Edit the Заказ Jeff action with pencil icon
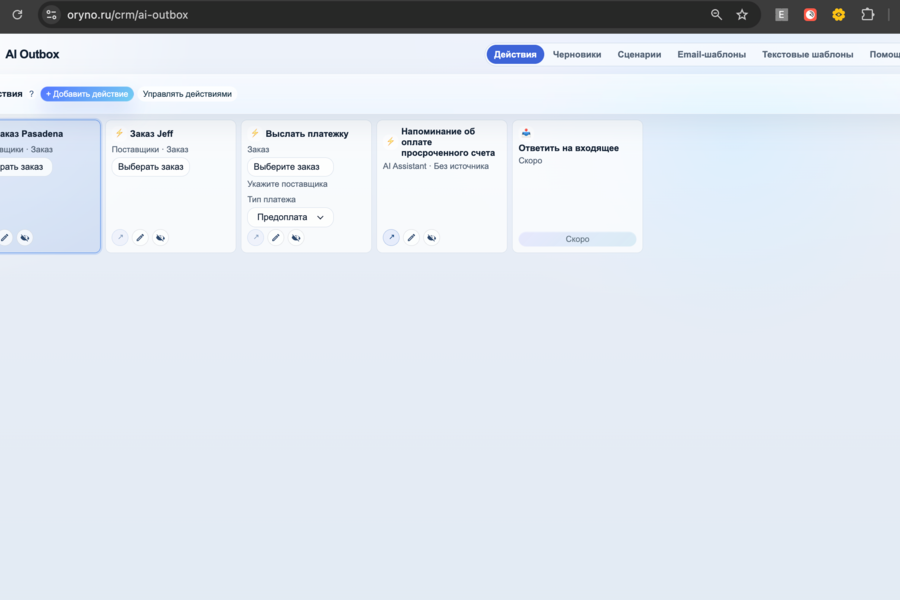This screenshot has height=600, width=900. coord(140,237)
